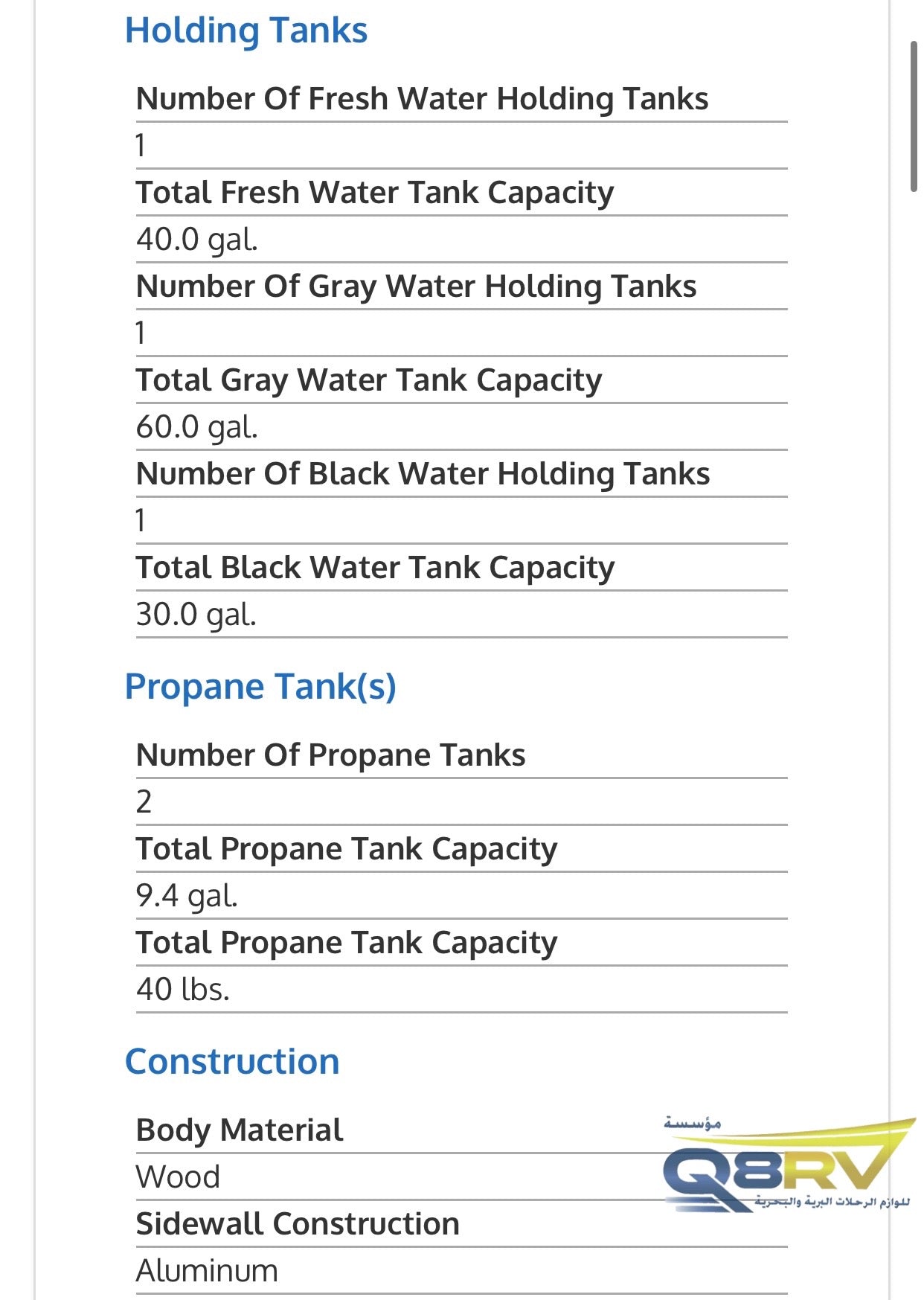924x1300 pixels.
Task: Click the Q8RV logo watermark
Action: tap(789, 1164)
